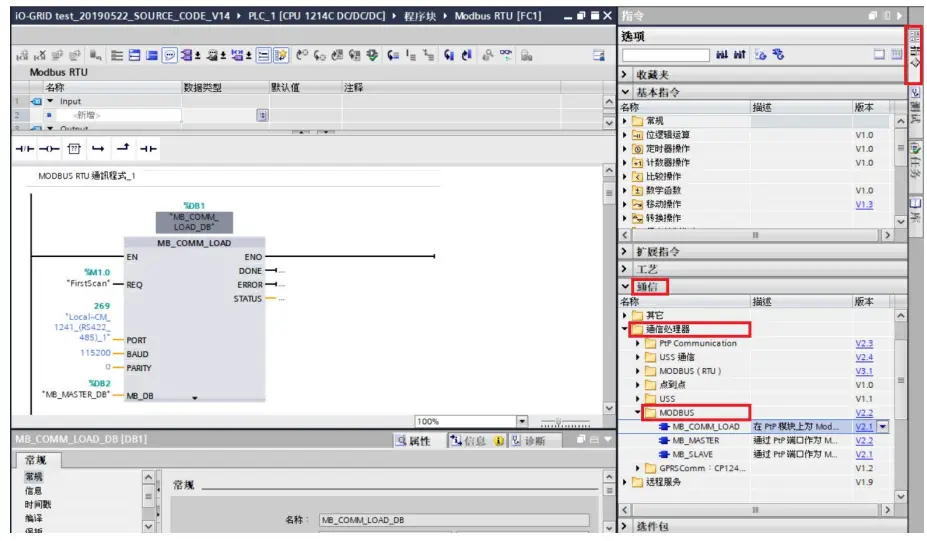Screen dimensions: 927x541
Task: Click the V3.1 version link for MODBUS (RTU)
Action: click(x=864, y=371)
